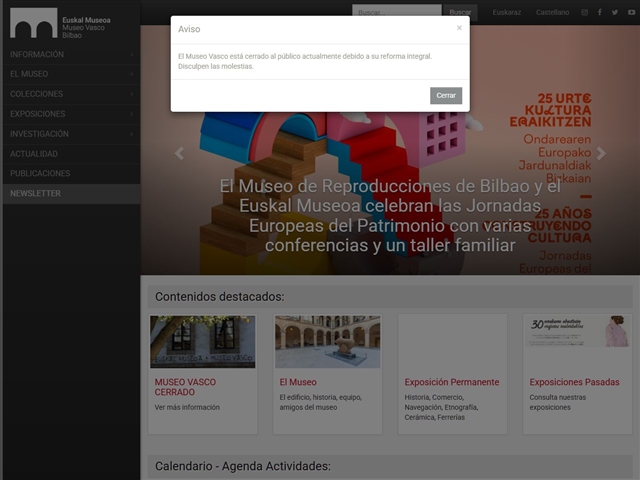Click the 'El edificio, historia, equipo' description
Screen dimensions: 640x480
coord(321,402)
